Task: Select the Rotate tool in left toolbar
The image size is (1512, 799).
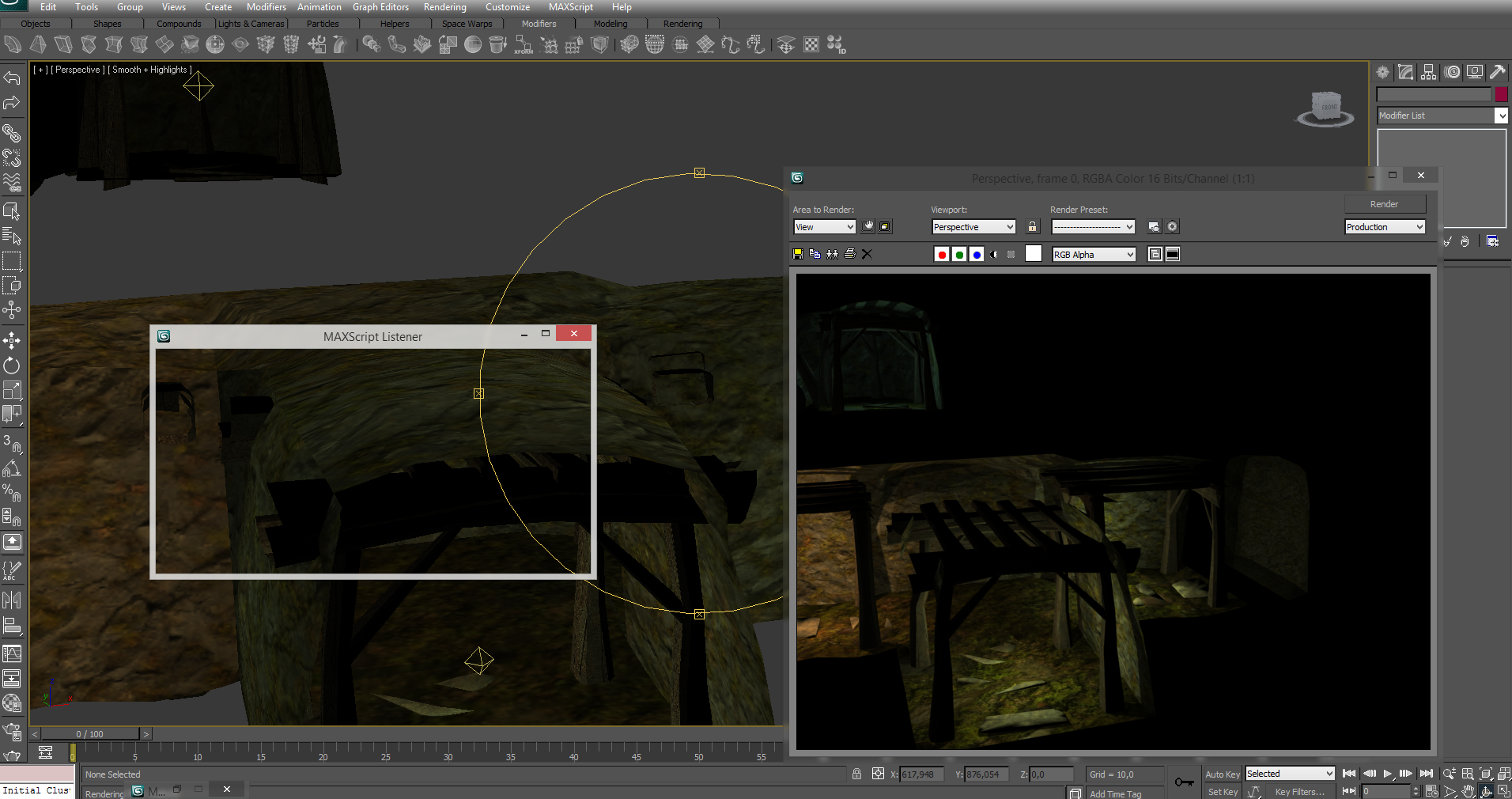Action: coord(12,365)
